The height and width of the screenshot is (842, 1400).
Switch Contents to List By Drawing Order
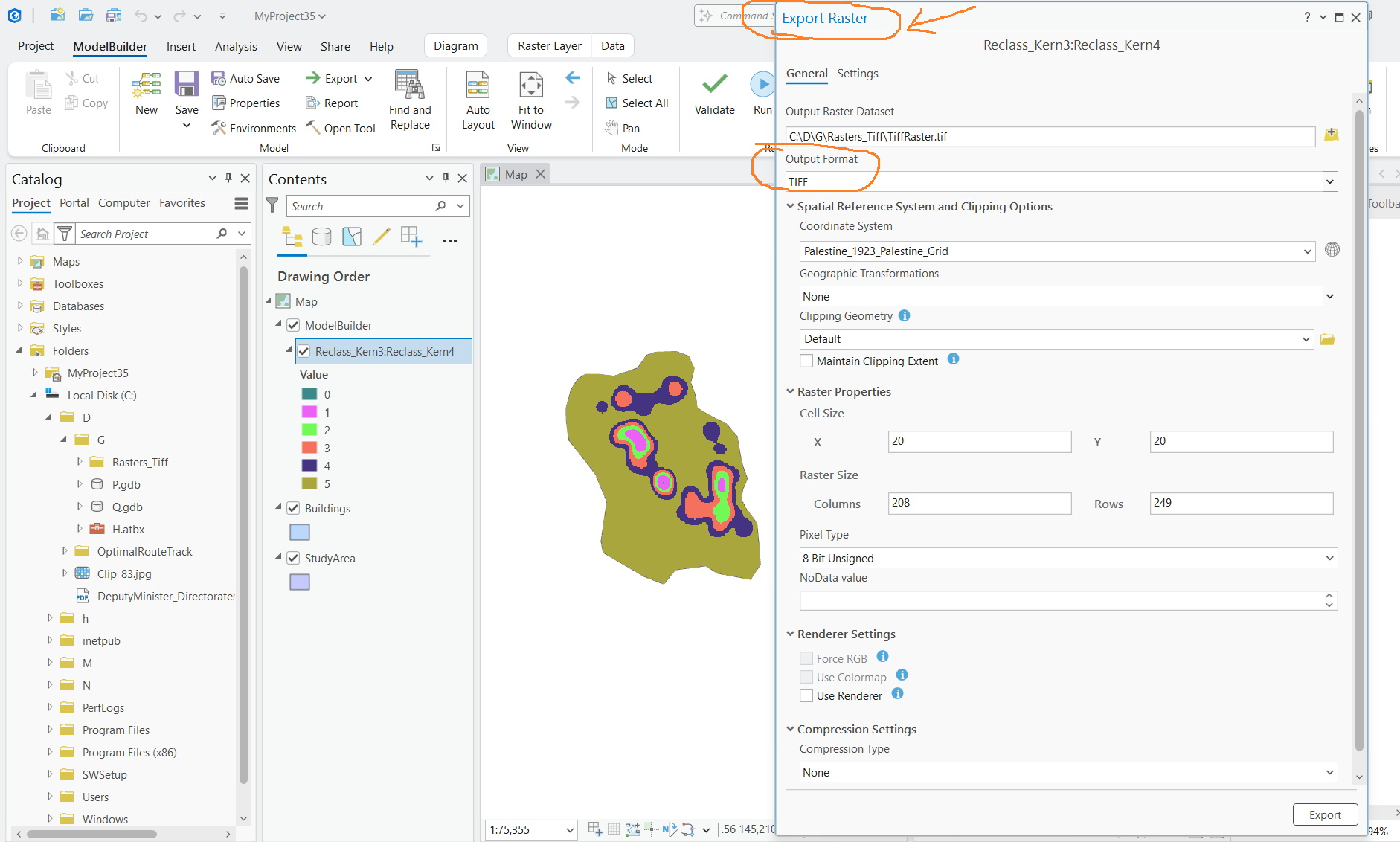pyautogui.click(x=292, y=237)
